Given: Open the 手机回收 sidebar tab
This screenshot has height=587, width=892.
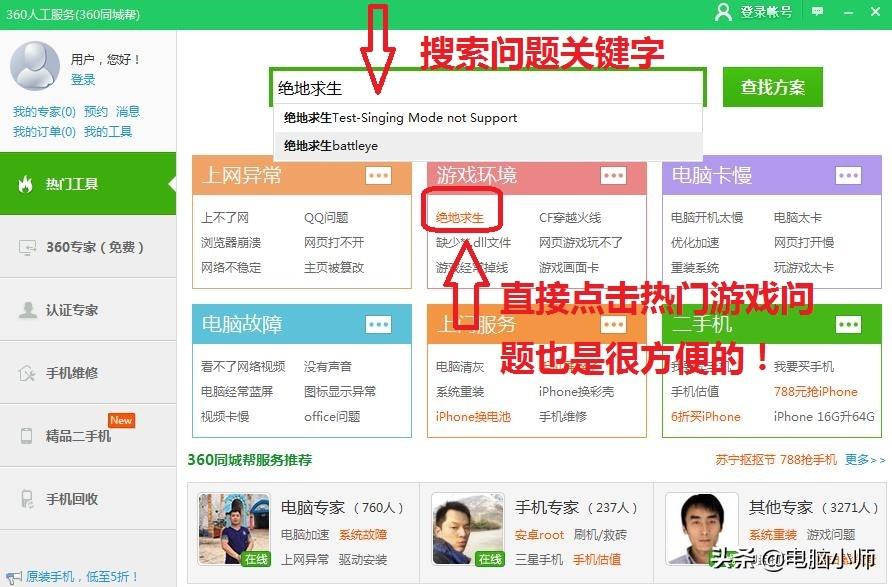Looking at the screenshot, I should 88,499.
